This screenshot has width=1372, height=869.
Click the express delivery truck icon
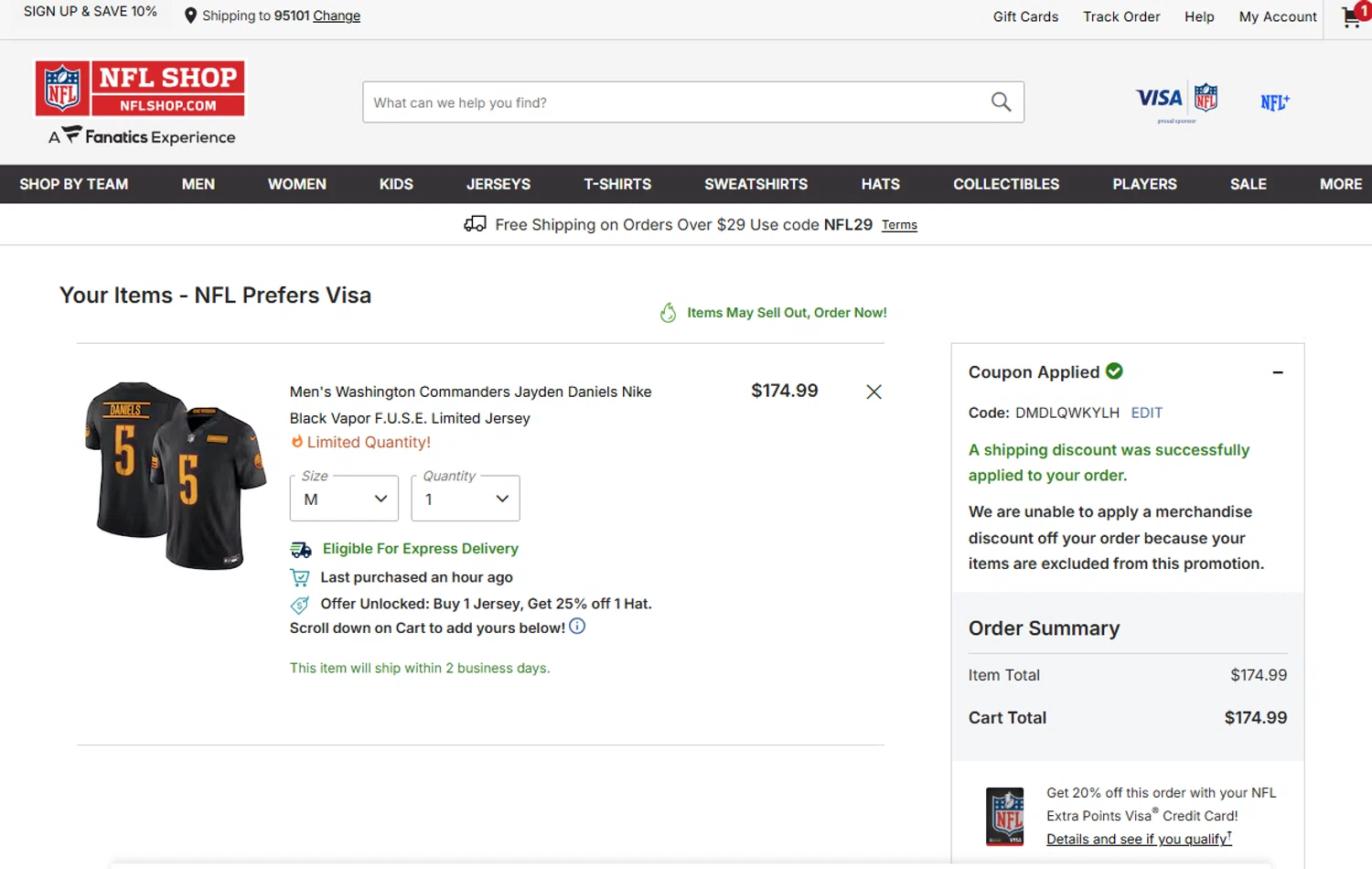301,550
